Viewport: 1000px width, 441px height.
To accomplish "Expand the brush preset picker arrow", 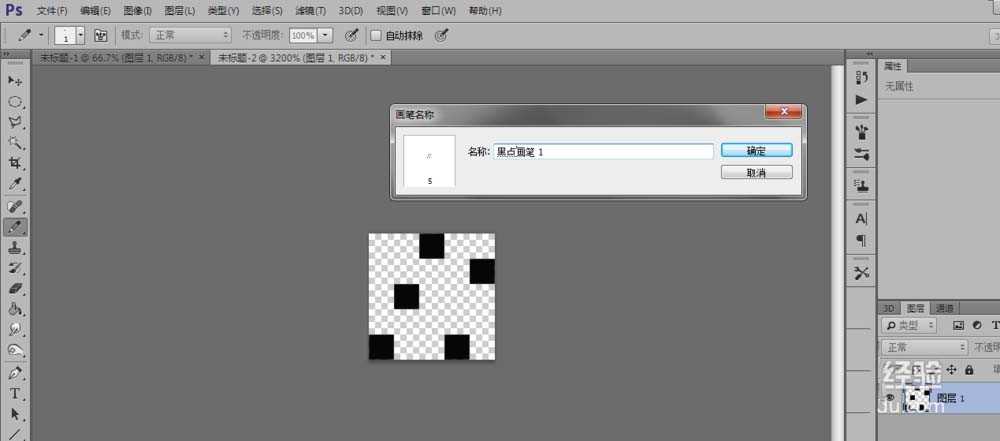I will [82, 35].
